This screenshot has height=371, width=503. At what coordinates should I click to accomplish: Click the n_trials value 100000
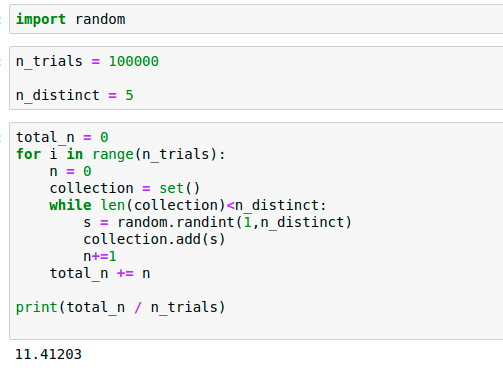pyautogui.click(x=134, y=61)
